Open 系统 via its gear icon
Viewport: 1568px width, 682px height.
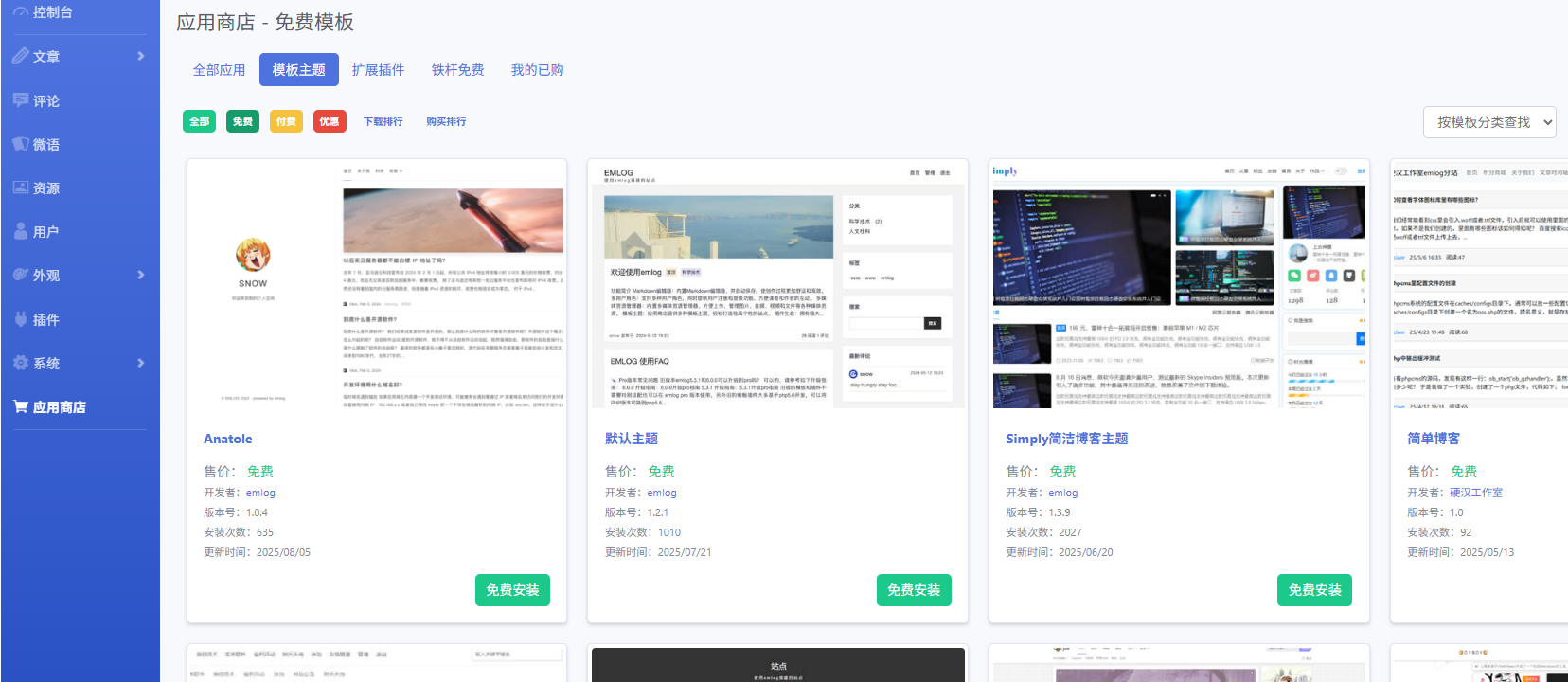(20, 363)
